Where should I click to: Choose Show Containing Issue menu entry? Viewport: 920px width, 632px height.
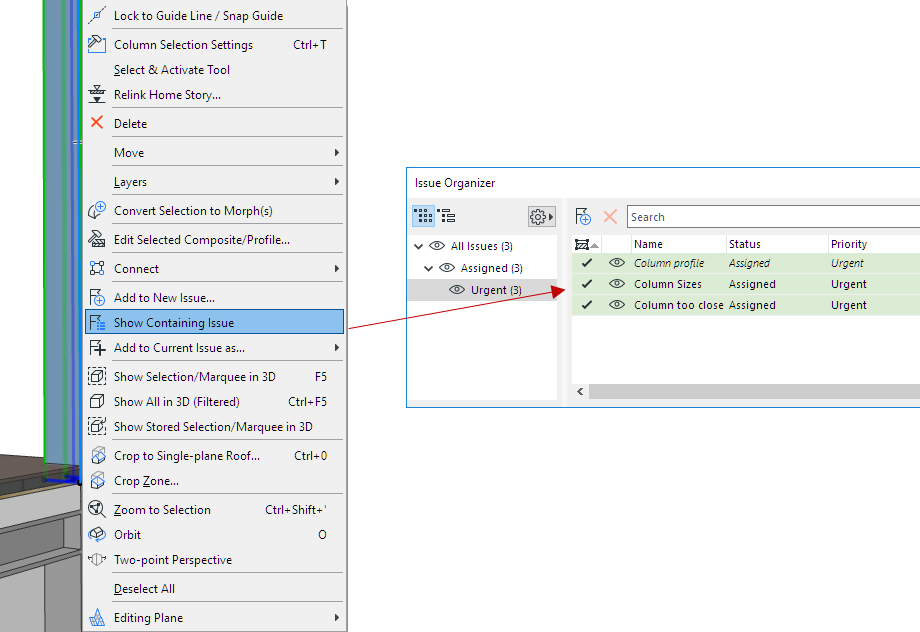coord(214,322)
